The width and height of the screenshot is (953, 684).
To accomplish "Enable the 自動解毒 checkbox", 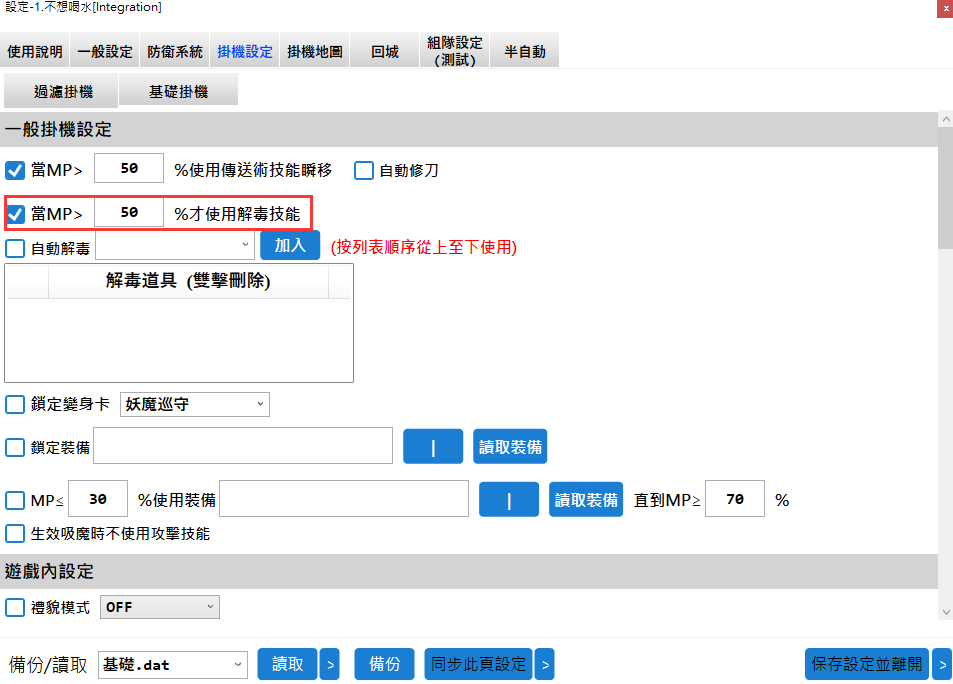I will tap(15, 248).
